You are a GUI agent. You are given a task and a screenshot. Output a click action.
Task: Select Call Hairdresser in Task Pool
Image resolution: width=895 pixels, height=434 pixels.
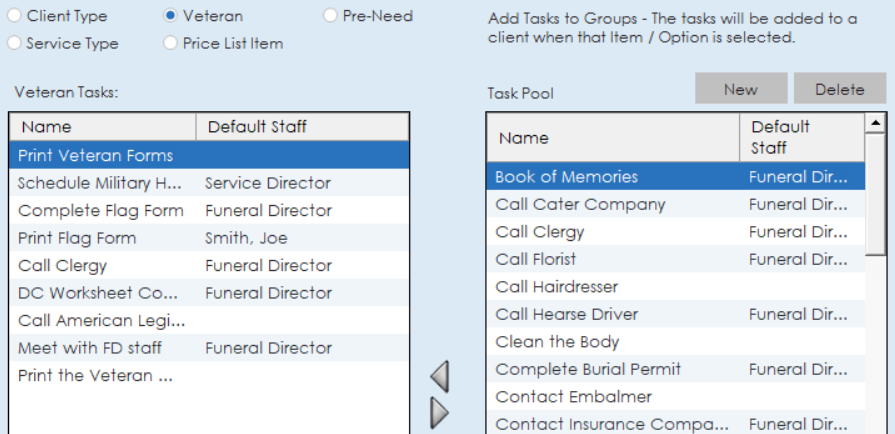[676, 286]
